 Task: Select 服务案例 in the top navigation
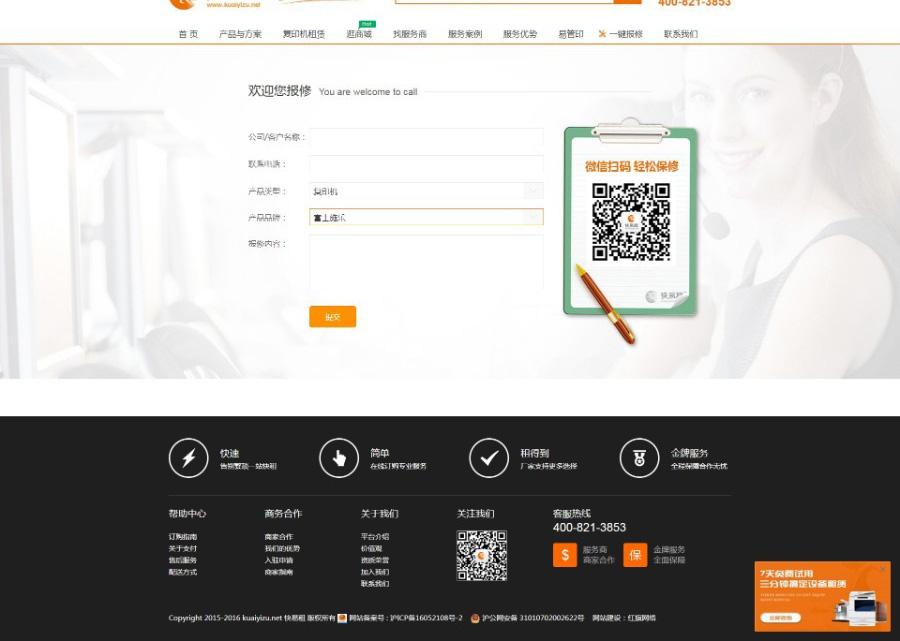465,34
